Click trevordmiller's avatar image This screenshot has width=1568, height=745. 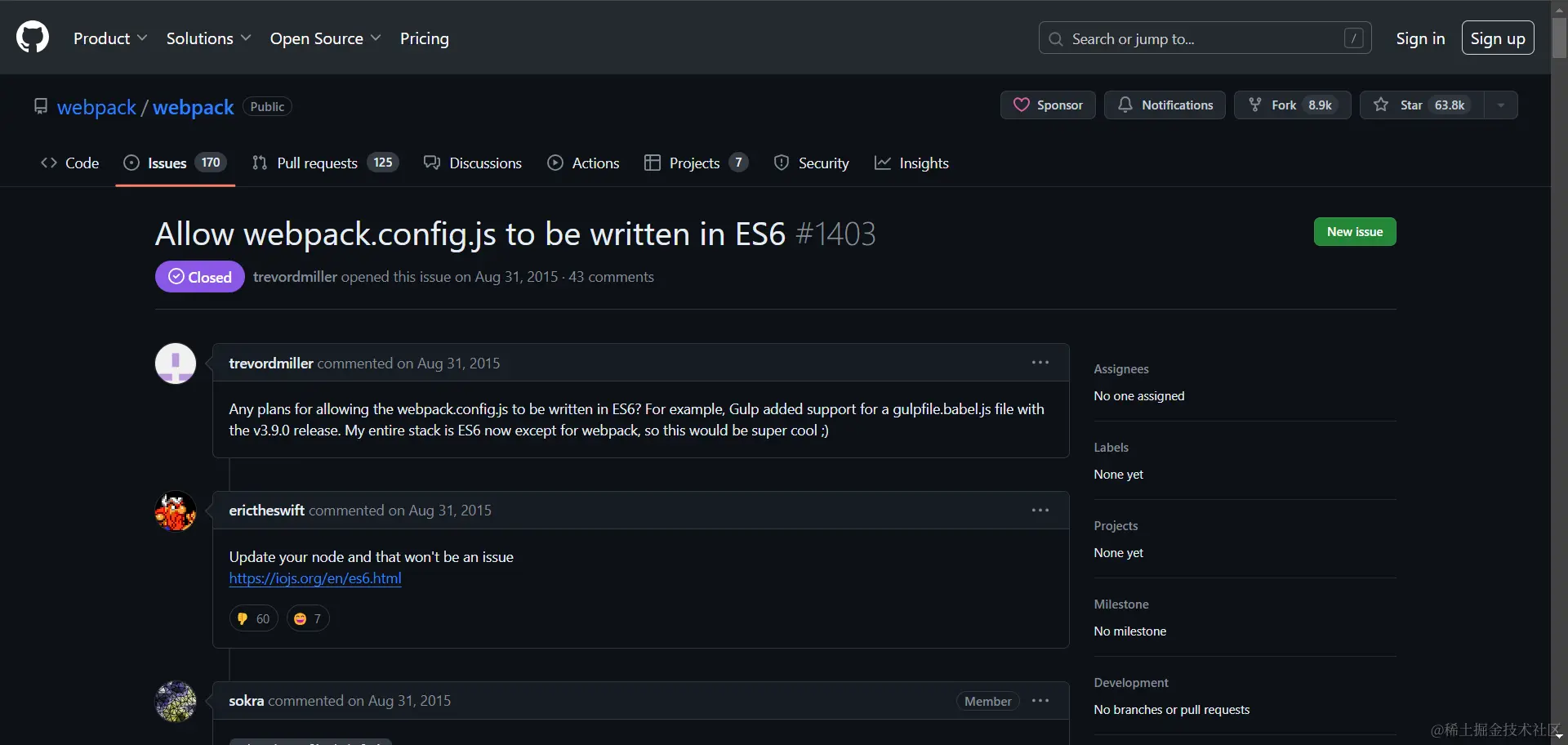[x=176, y=364]
